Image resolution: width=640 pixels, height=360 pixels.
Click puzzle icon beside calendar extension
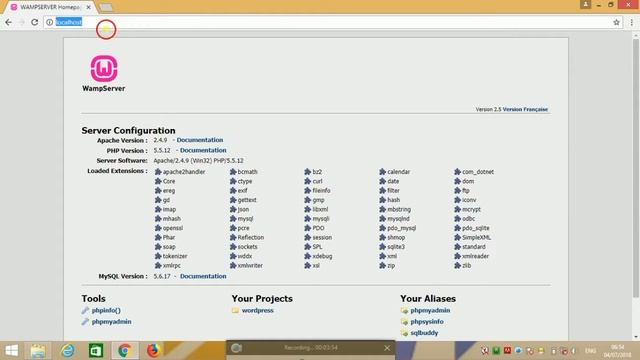pyautogui.click(x=382, y=172)
